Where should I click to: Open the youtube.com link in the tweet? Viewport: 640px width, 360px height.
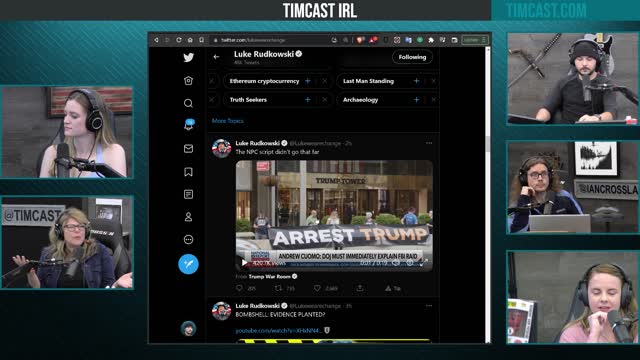278,330
